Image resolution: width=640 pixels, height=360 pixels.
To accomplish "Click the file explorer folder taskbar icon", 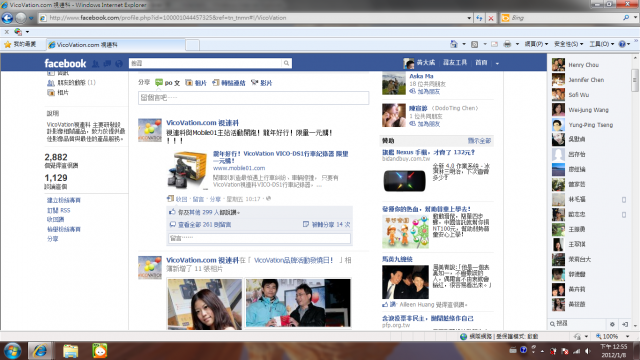I will 71,351.
